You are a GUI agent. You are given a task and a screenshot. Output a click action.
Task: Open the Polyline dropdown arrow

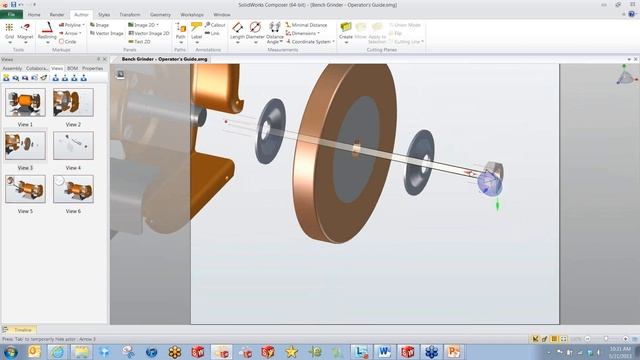(x=83, y=25)
